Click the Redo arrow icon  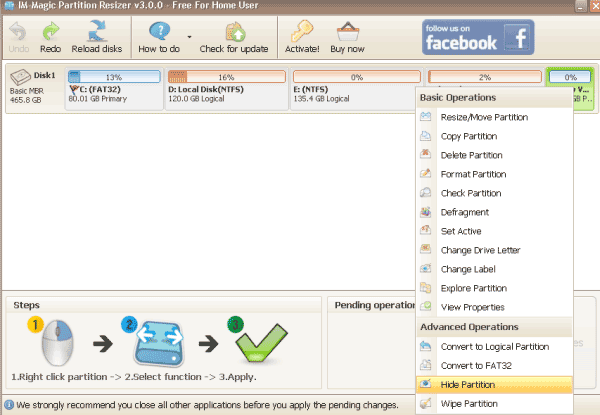[51, 31]
